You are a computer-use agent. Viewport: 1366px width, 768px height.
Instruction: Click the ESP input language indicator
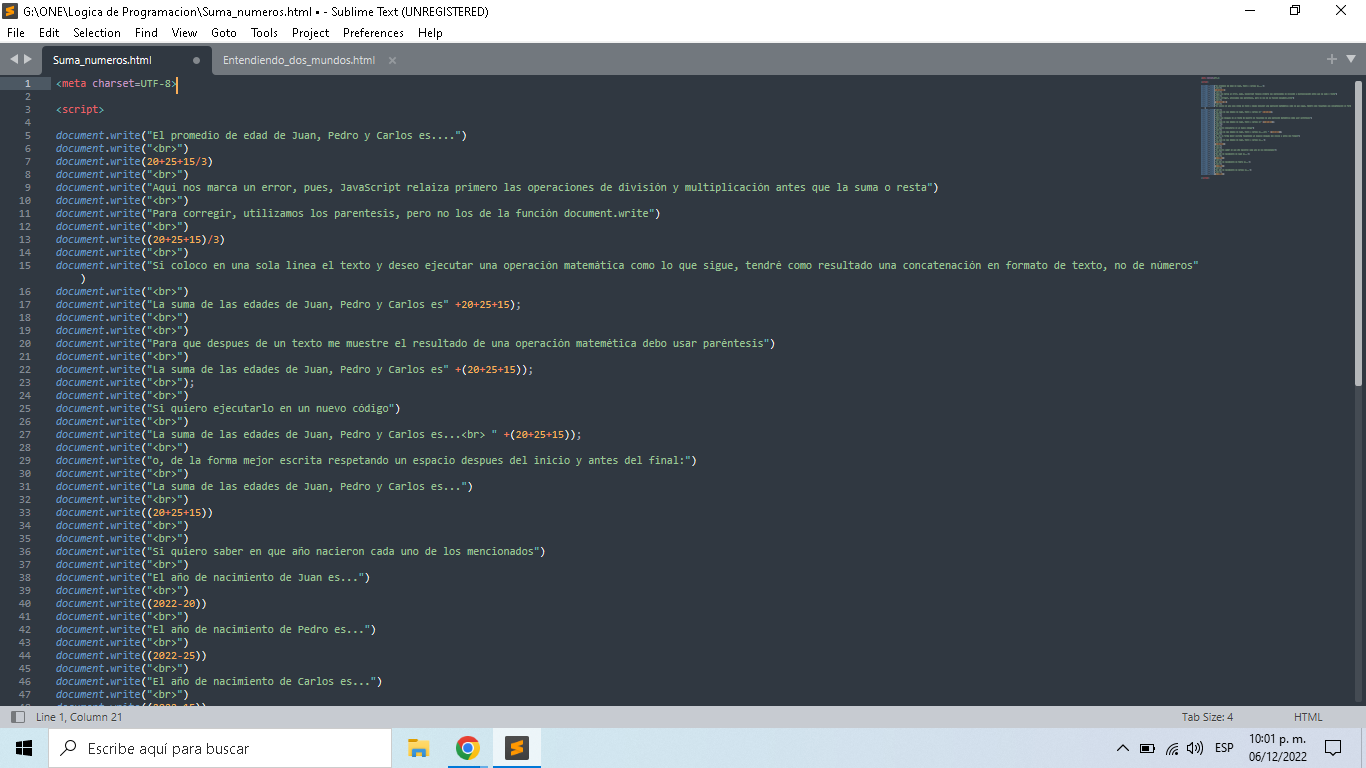pos(1224,748)
